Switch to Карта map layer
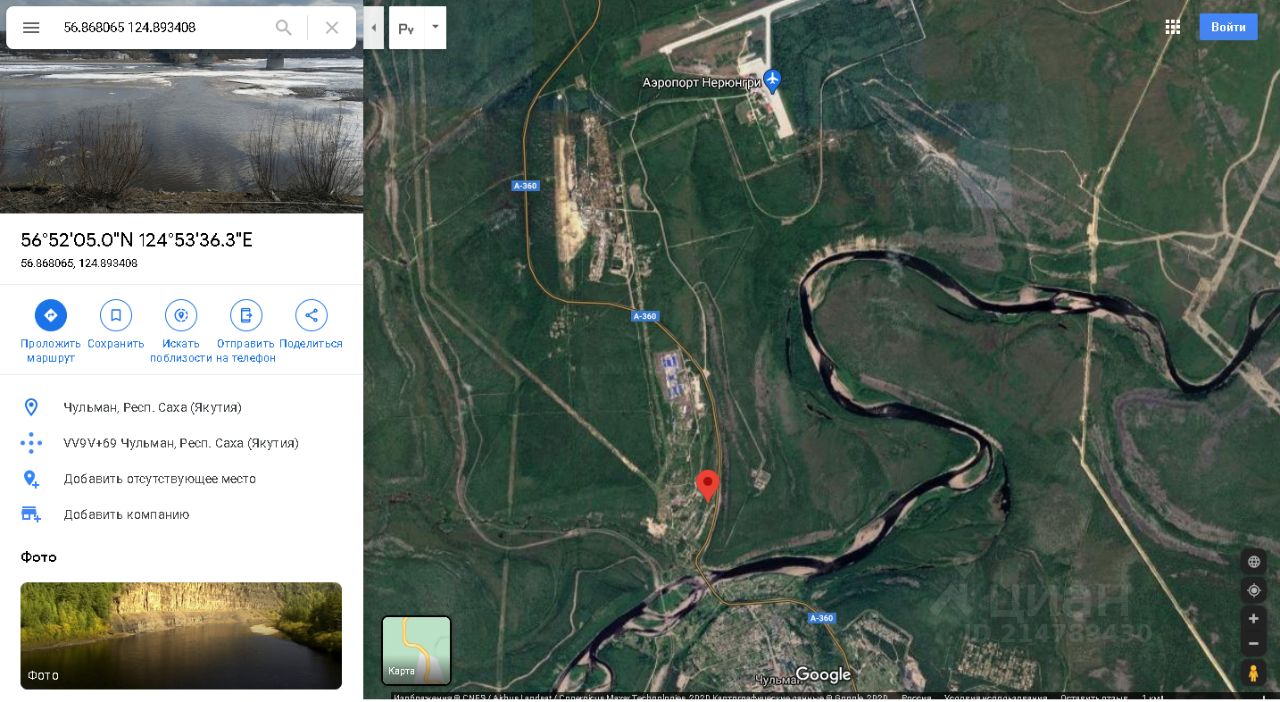The width and height of the screenshot is (1280, 702). pyautogui.click(x=416, y=650)
